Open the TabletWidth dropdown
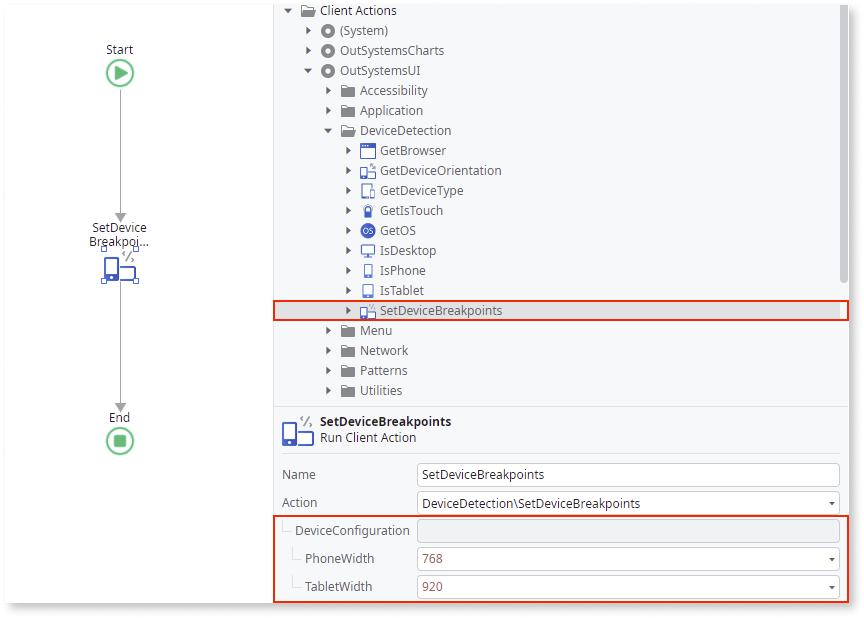The image size is (864, 618). pyautogui.click(x=831, y=586)
